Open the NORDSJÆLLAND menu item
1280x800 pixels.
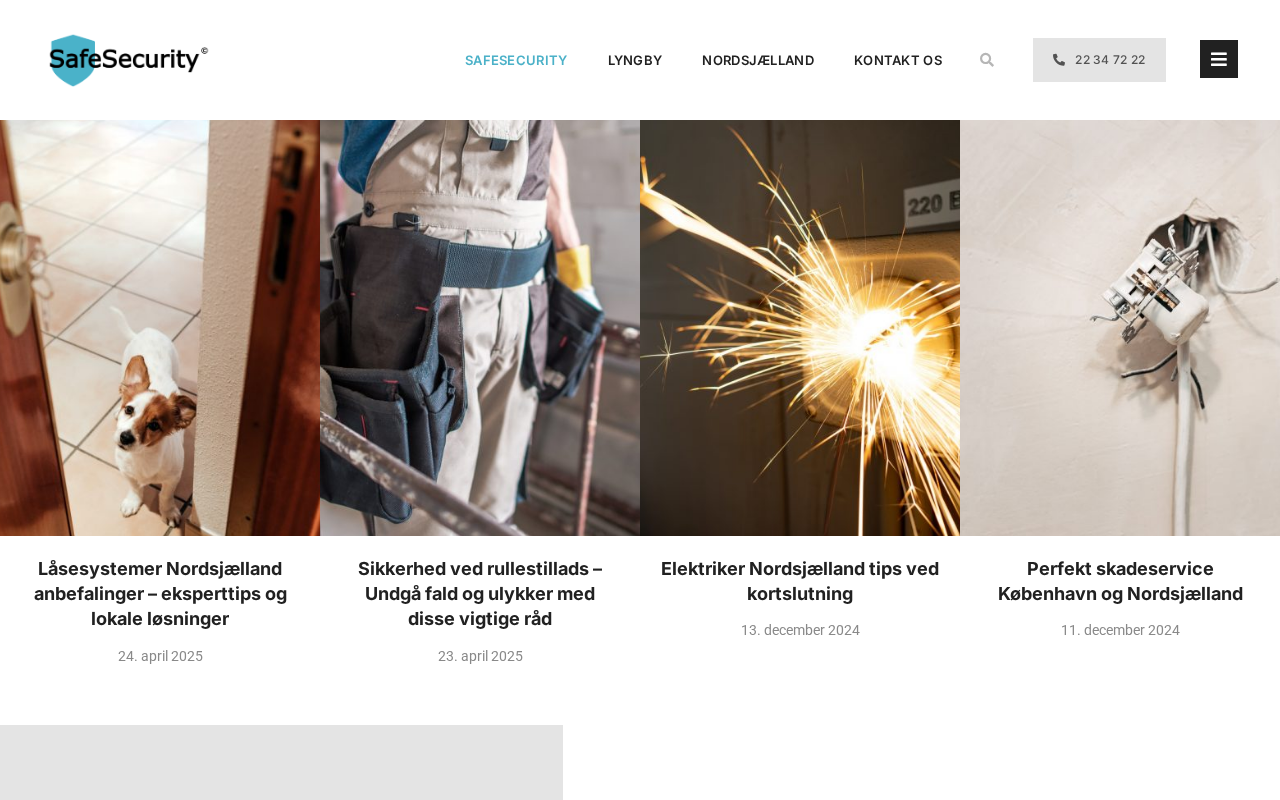(x=758, y=60)
